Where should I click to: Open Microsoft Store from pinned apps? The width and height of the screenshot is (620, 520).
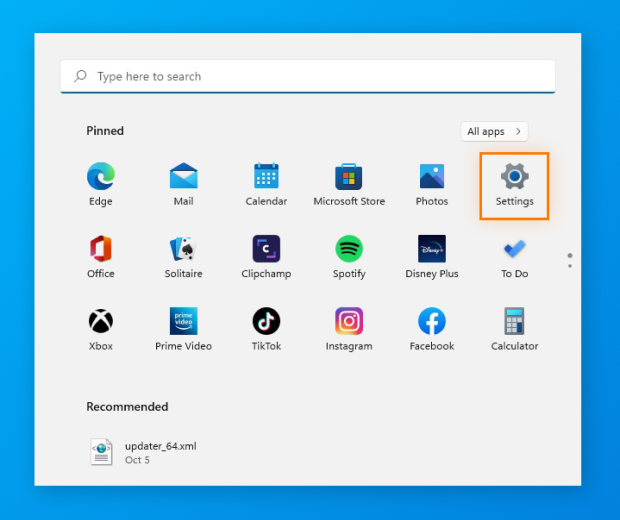coord(349,178)
